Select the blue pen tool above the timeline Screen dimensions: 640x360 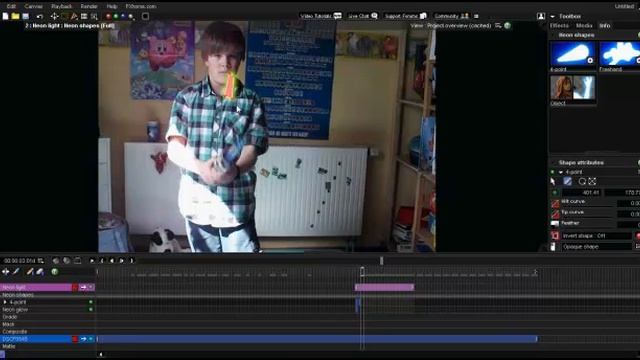coord(16,271)
